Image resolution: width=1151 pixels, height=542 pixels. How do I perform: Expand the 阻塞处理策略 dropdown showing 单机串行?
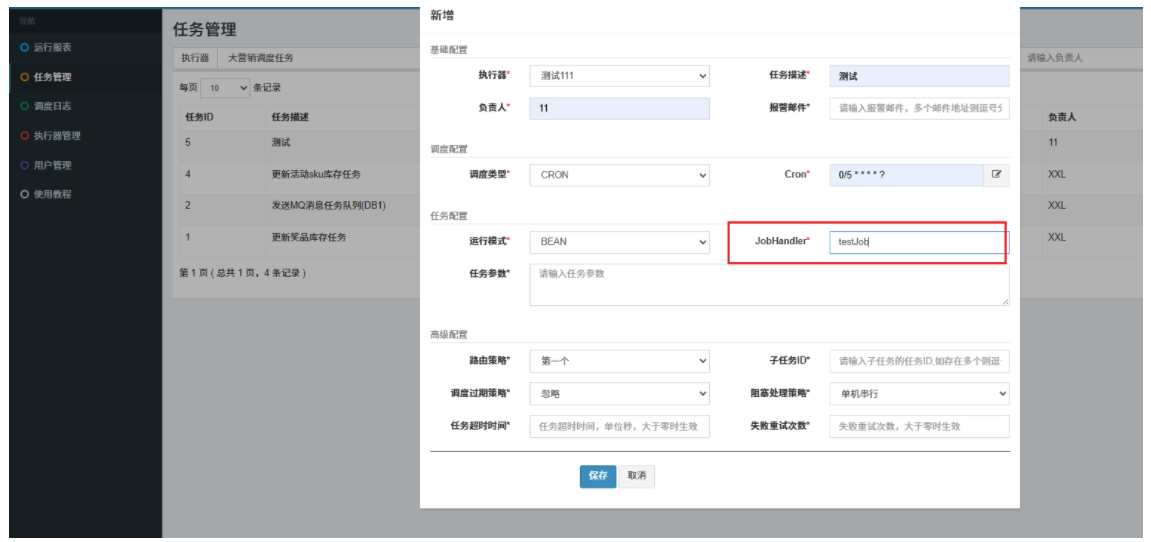(x=919, y=394)
